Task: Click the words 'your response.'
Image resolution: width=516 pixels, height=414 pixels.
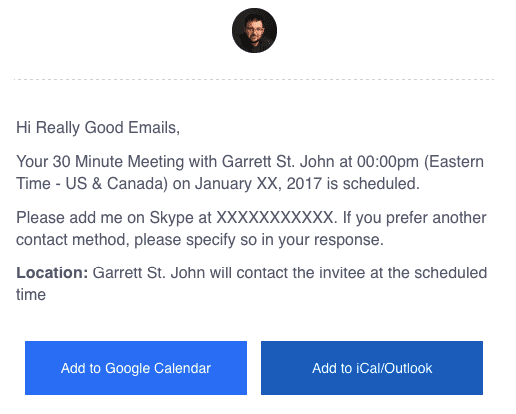Action: [331, 240]
